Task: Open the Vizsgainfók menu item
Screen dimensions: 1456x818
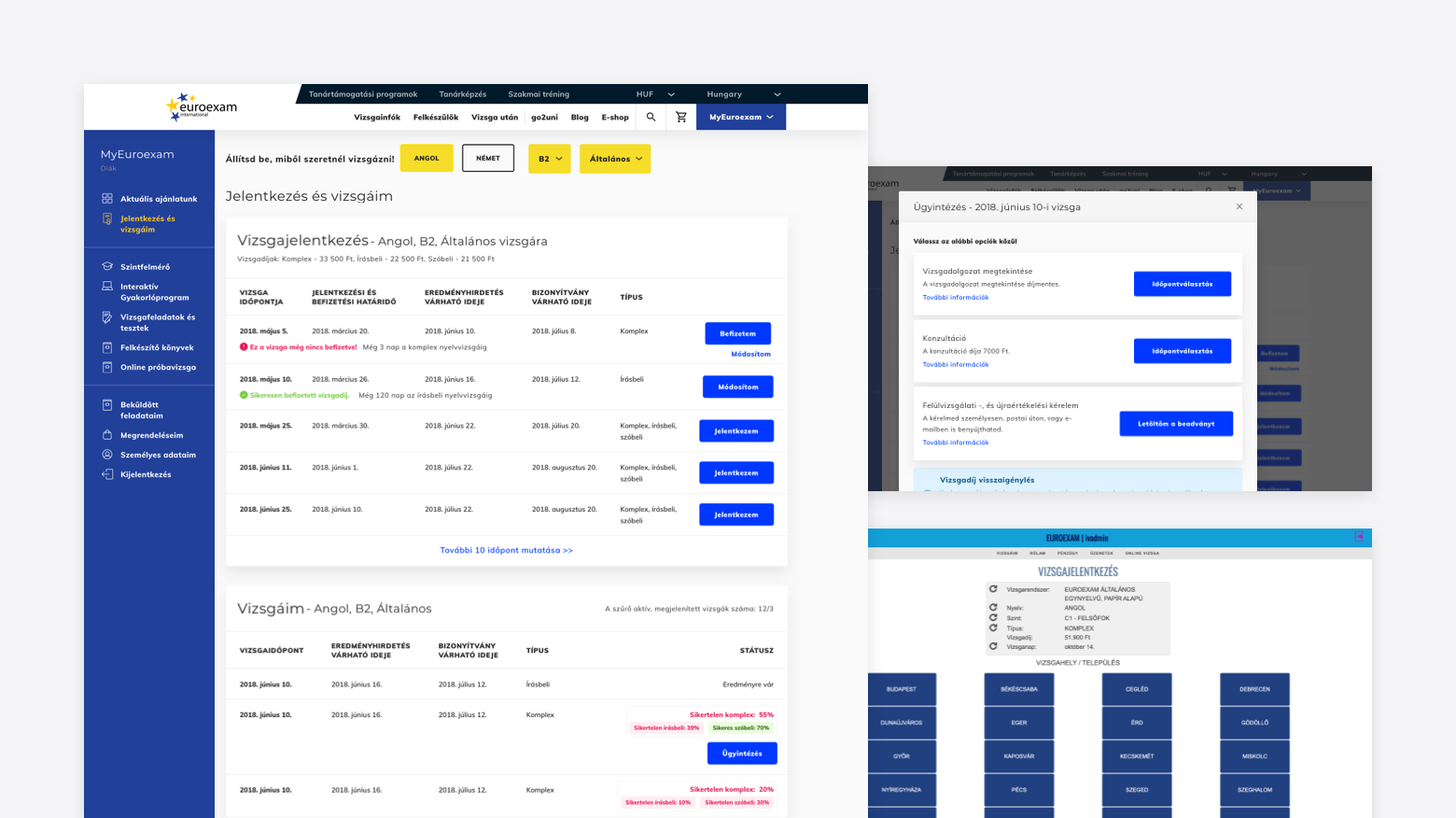Action: pos(377,118)
